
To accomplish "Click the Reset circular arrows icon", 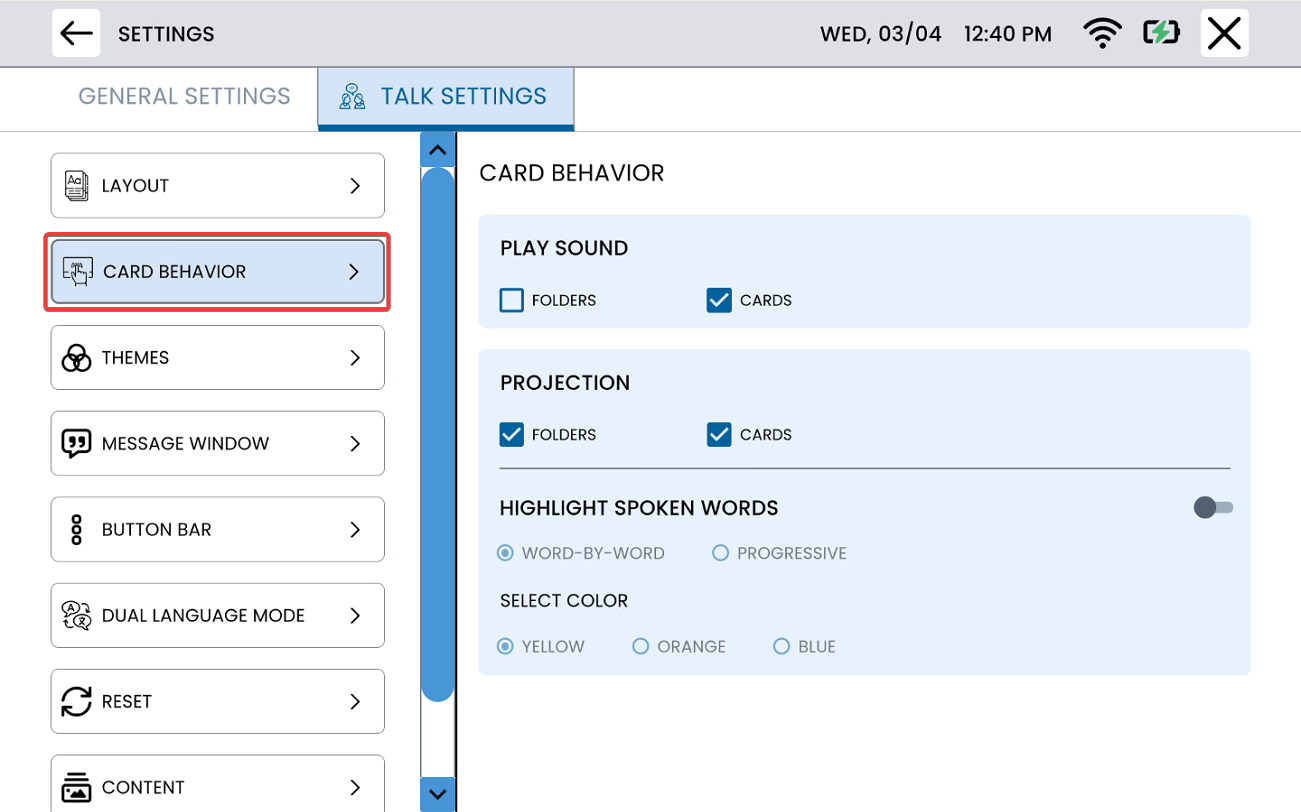I will [x=76, y=702].
